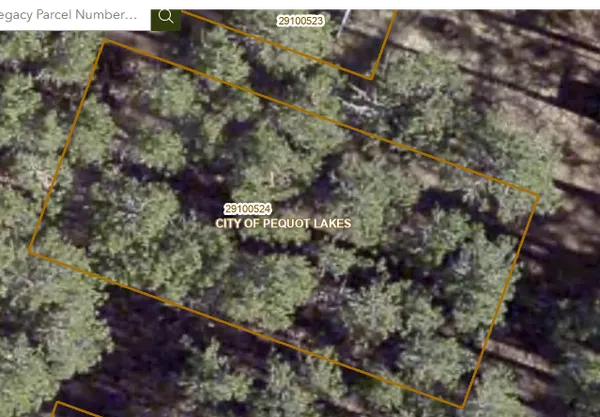Click the CITY OF PEQUOT LAKES owner label
600x417 pixels.
[x=283, y=223]
